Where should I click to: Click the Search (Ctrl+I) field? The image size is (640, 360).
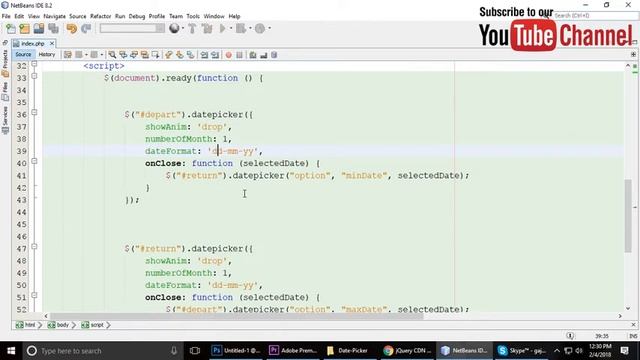tap(595, 16)
